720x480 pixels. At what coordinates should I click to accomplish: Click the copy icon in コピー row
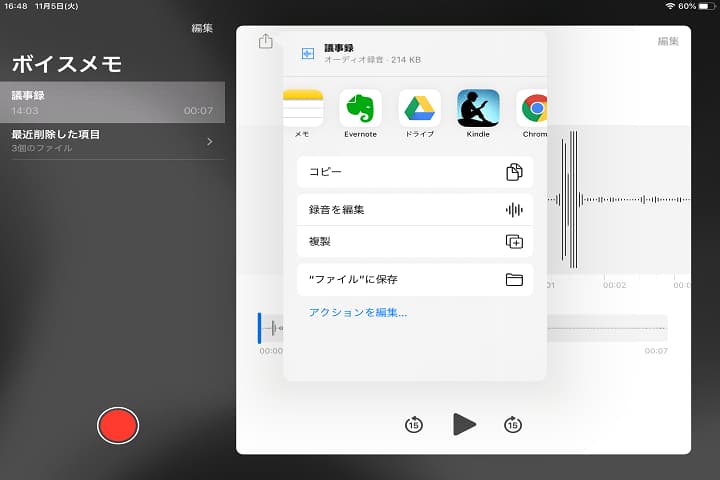(x=514, y=172)
